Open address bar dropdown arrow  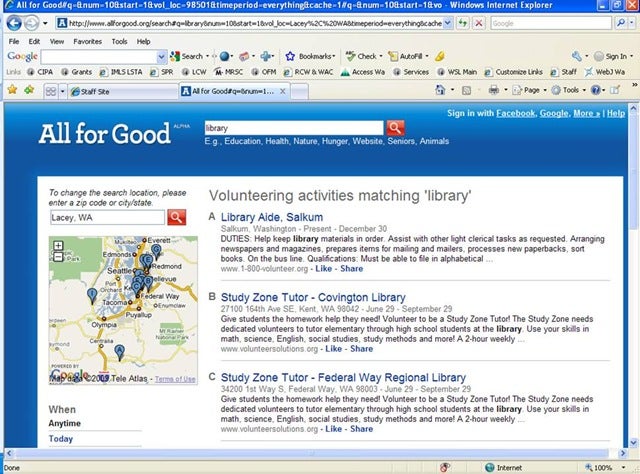tap(448, 23)
